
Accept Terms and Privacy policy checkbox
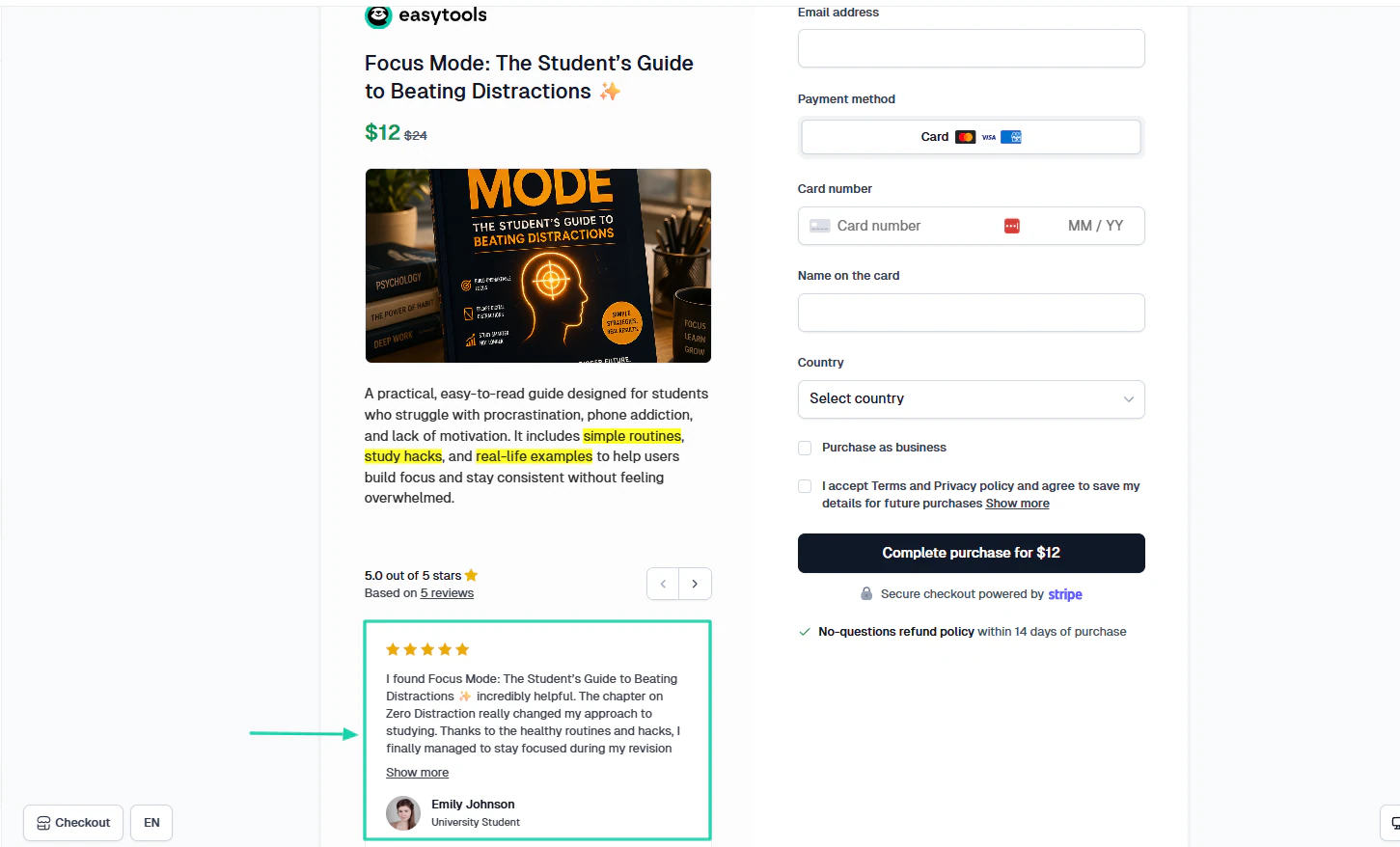coord(805,486)
